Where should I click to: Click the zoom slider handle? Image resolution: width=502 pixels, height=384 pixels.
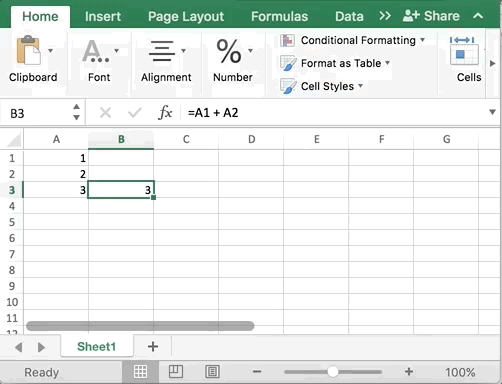(332, 372)
